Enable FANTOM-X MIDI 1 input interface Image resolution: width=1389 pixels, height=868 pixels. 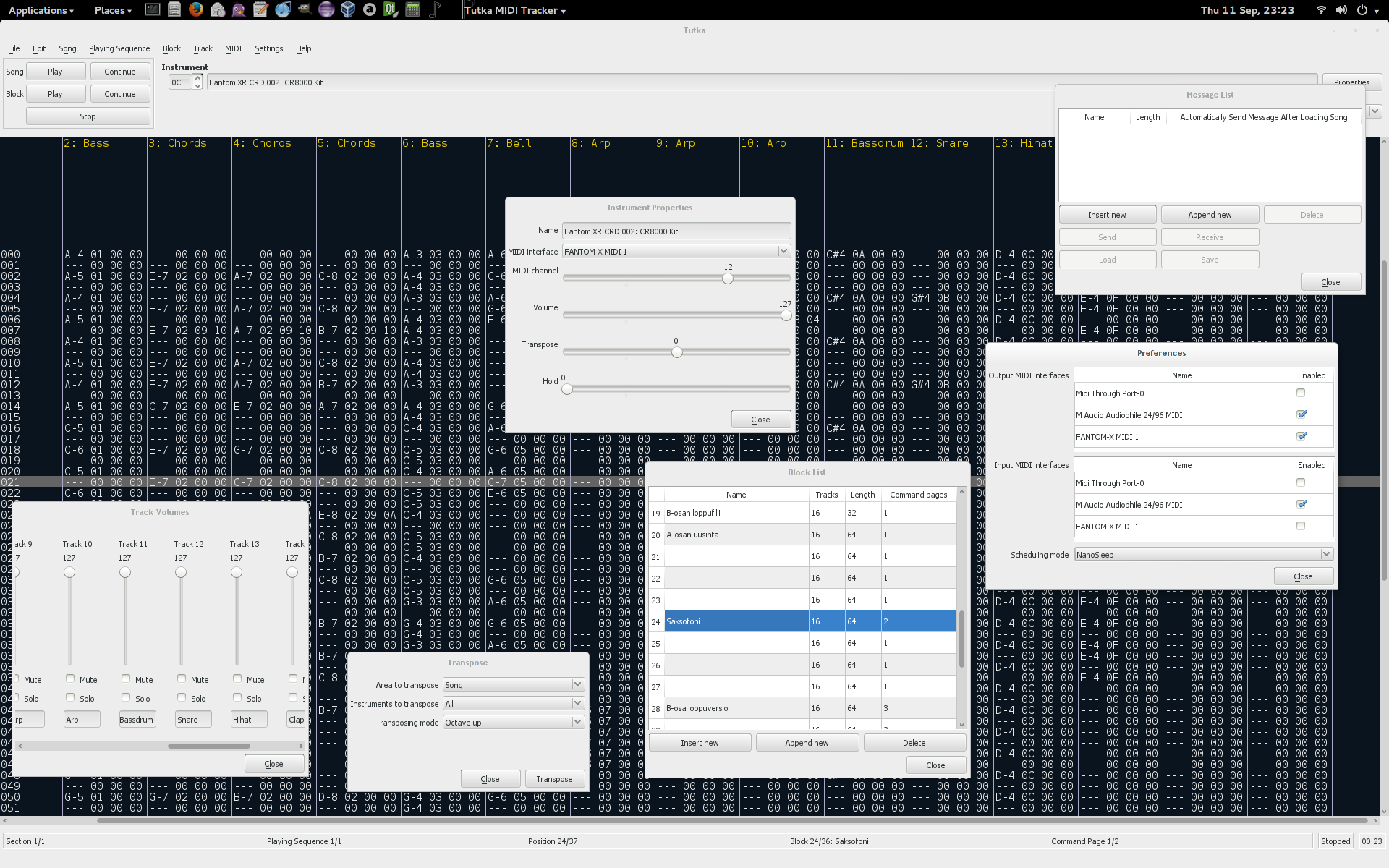point(1301,526)
